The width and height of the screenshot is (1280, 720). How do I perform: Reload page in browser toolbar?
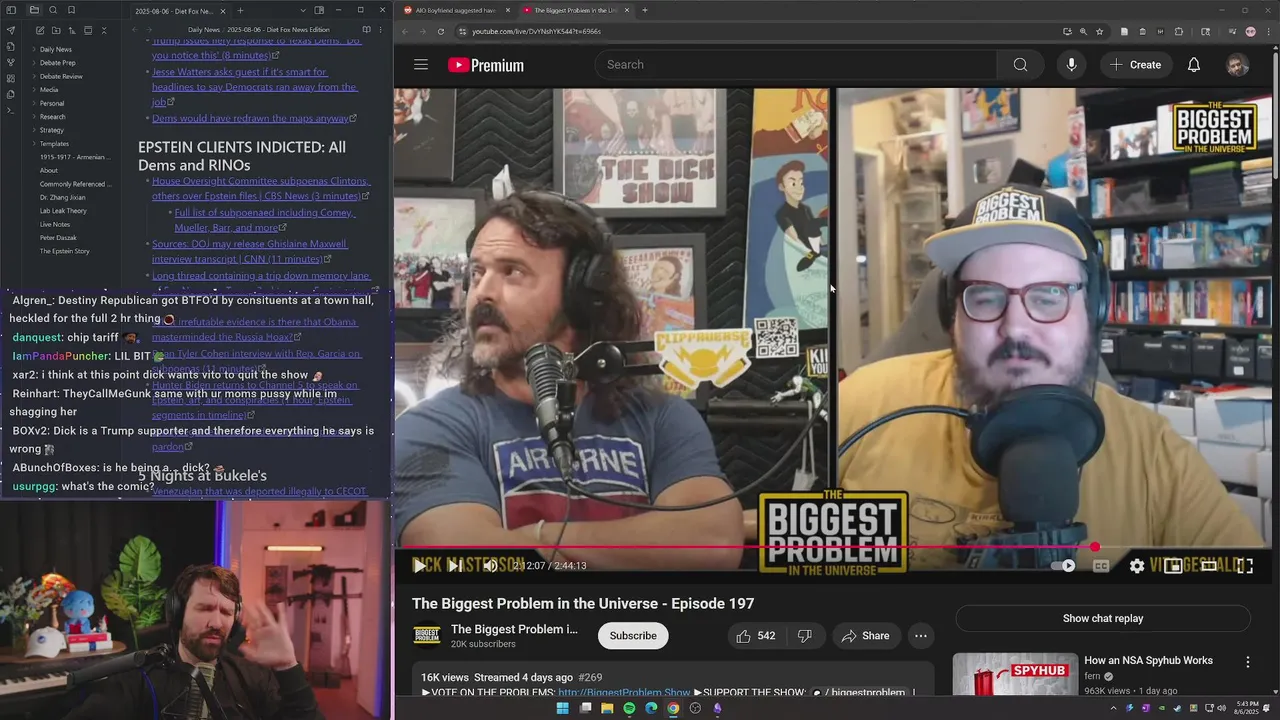pyautogui.click(x=441, y=31)
